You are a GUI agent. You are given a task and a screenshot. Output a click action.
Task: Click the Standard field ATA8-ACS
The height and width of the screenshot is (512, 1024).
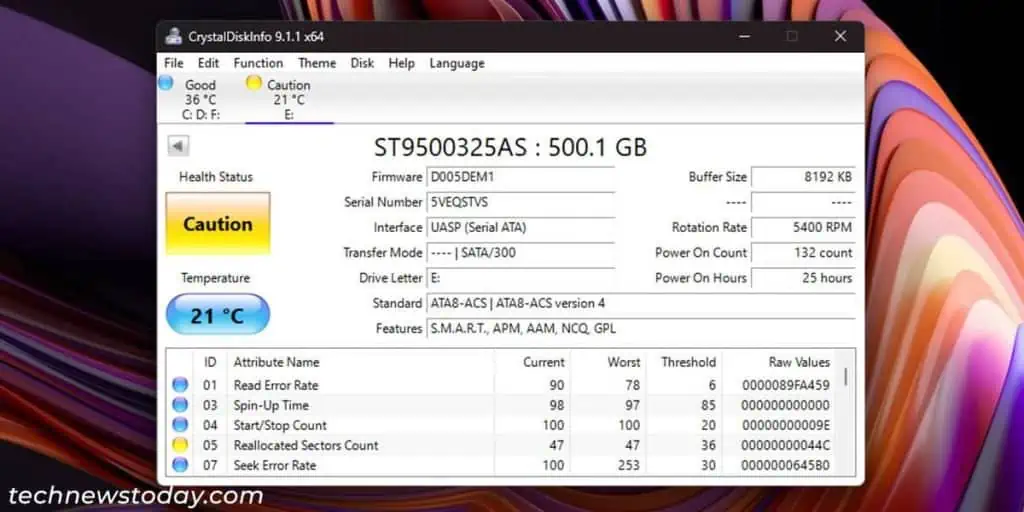pos(641,304)
